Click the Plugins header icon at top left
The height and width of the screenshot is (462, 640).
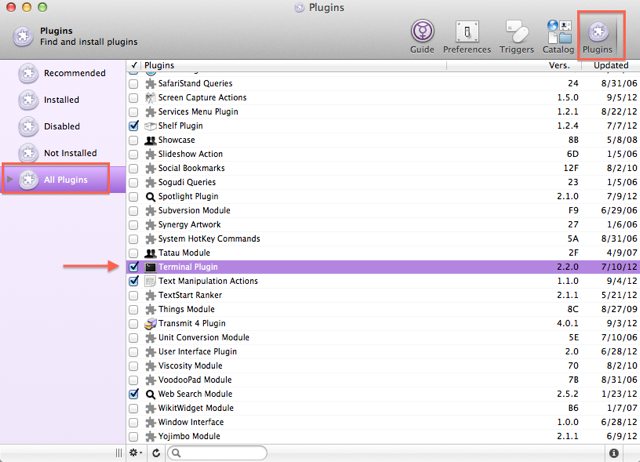click(x=22, y=36)
